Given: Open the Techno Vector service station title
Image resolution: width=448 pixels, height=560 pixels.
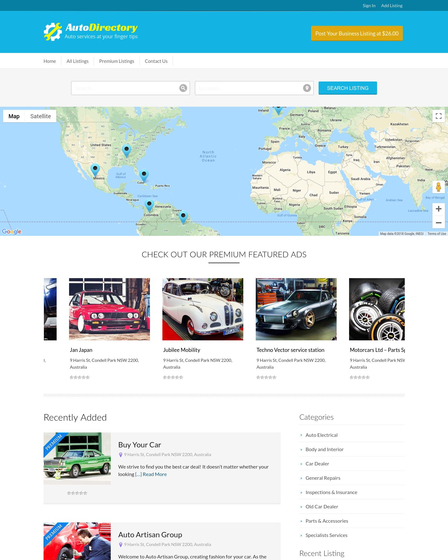Looking at the screenshot, I should pyautogui.click(x=290, y=350).
